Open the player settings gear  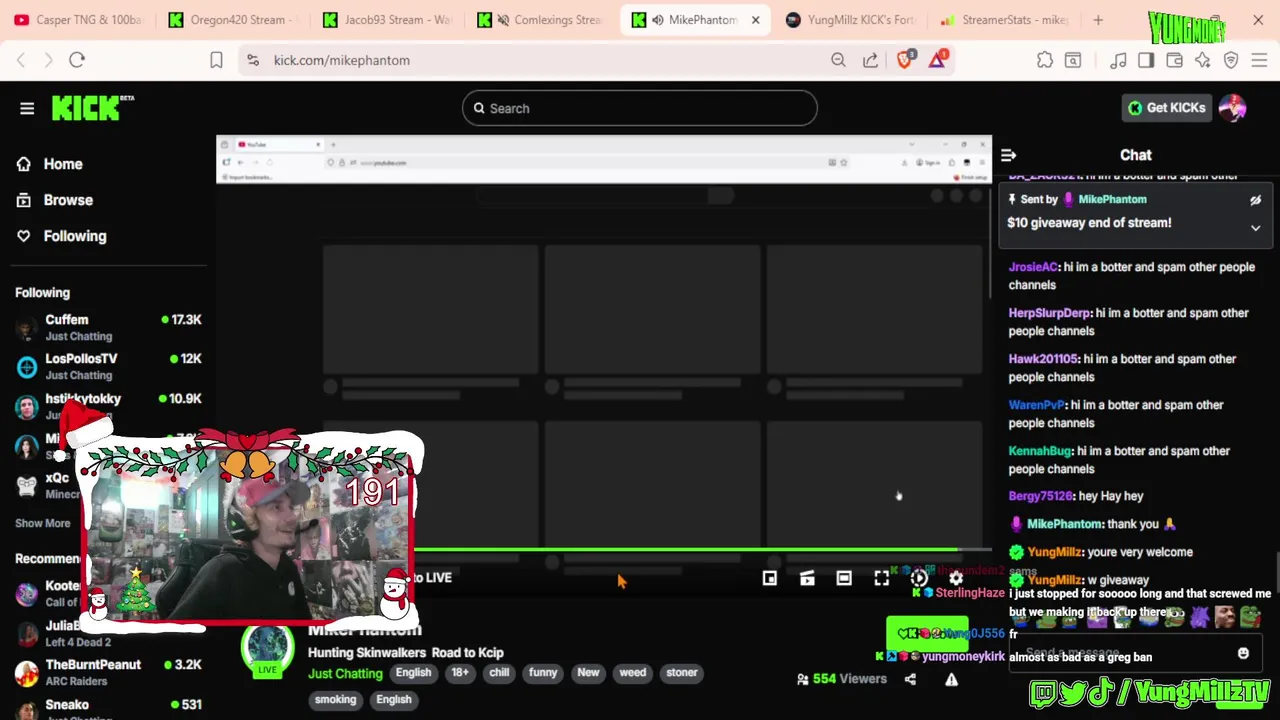(x=956, y=578)
